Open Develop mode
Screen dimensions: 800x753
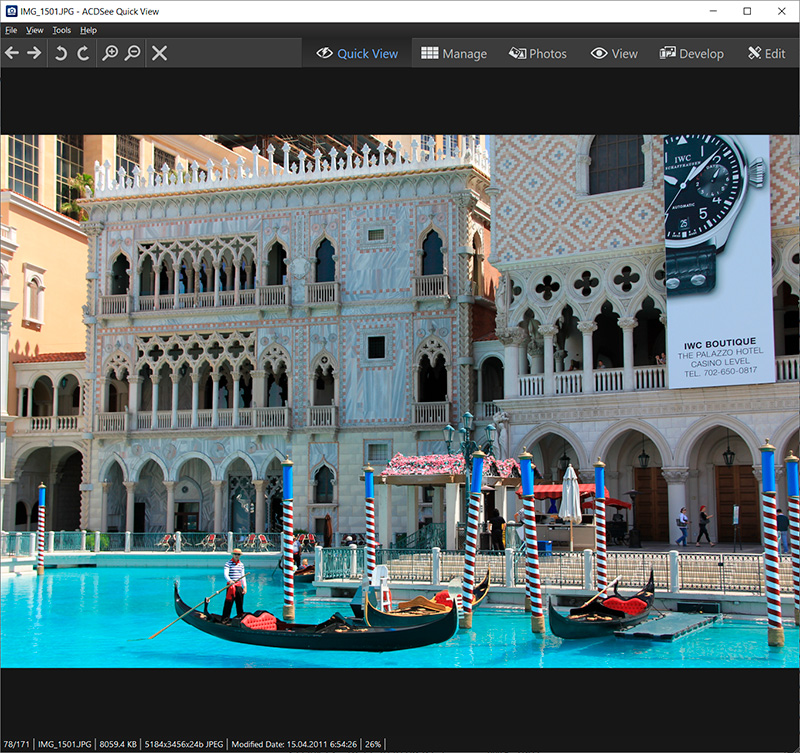691,53
